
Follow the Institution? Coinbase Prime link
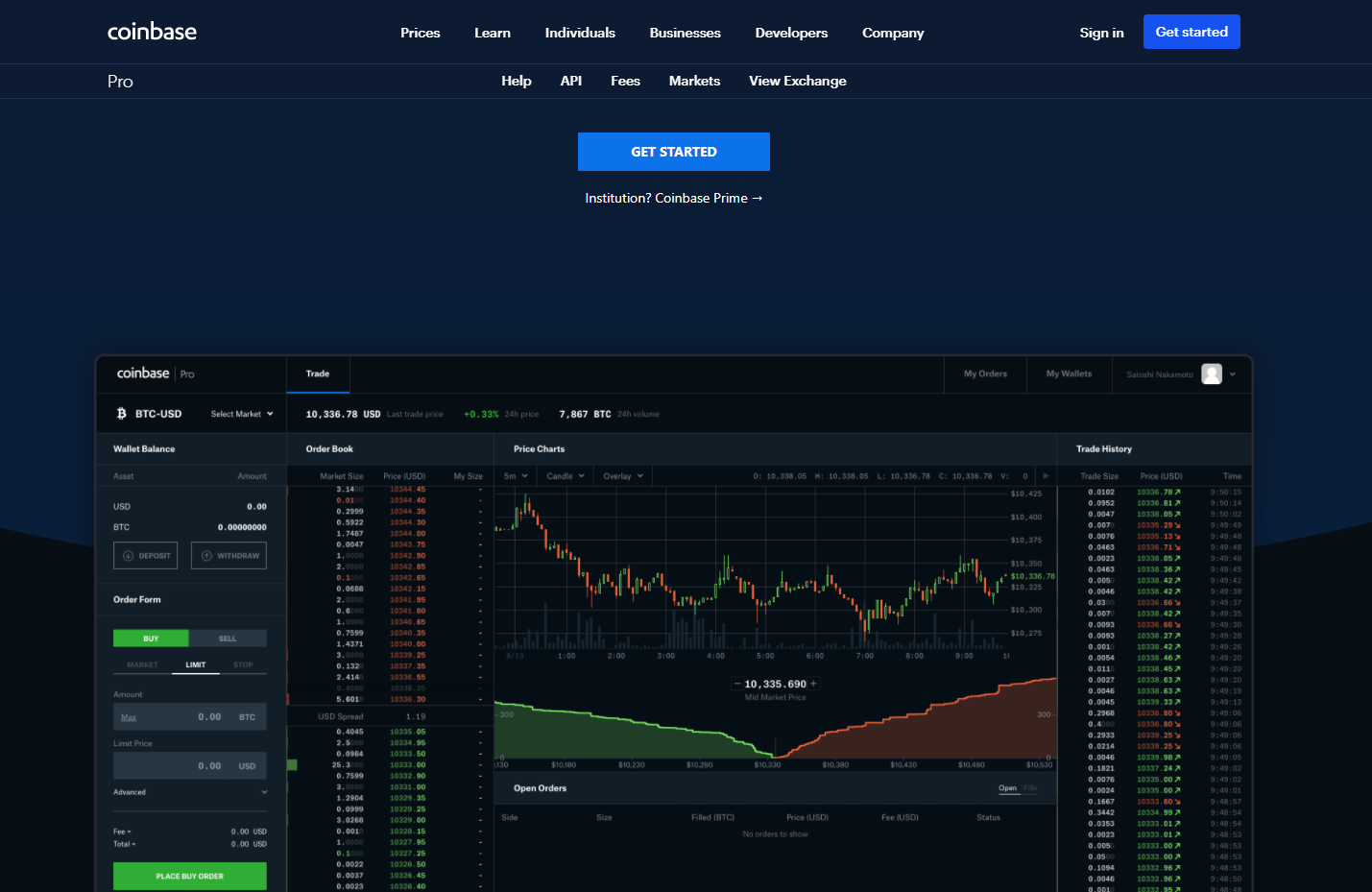[x=674, y=198]
